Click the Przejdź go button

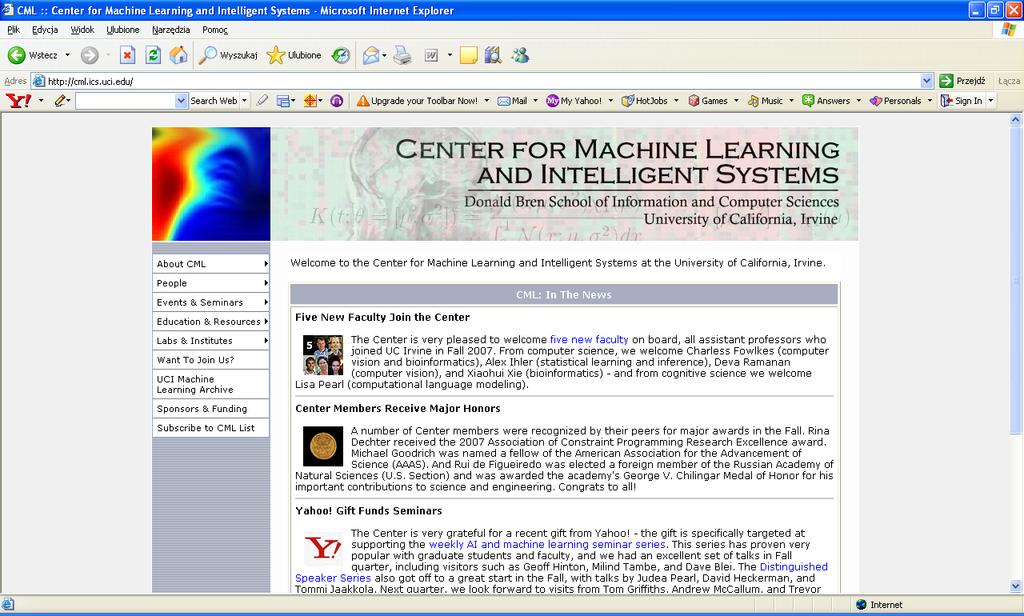click(963, 81)
